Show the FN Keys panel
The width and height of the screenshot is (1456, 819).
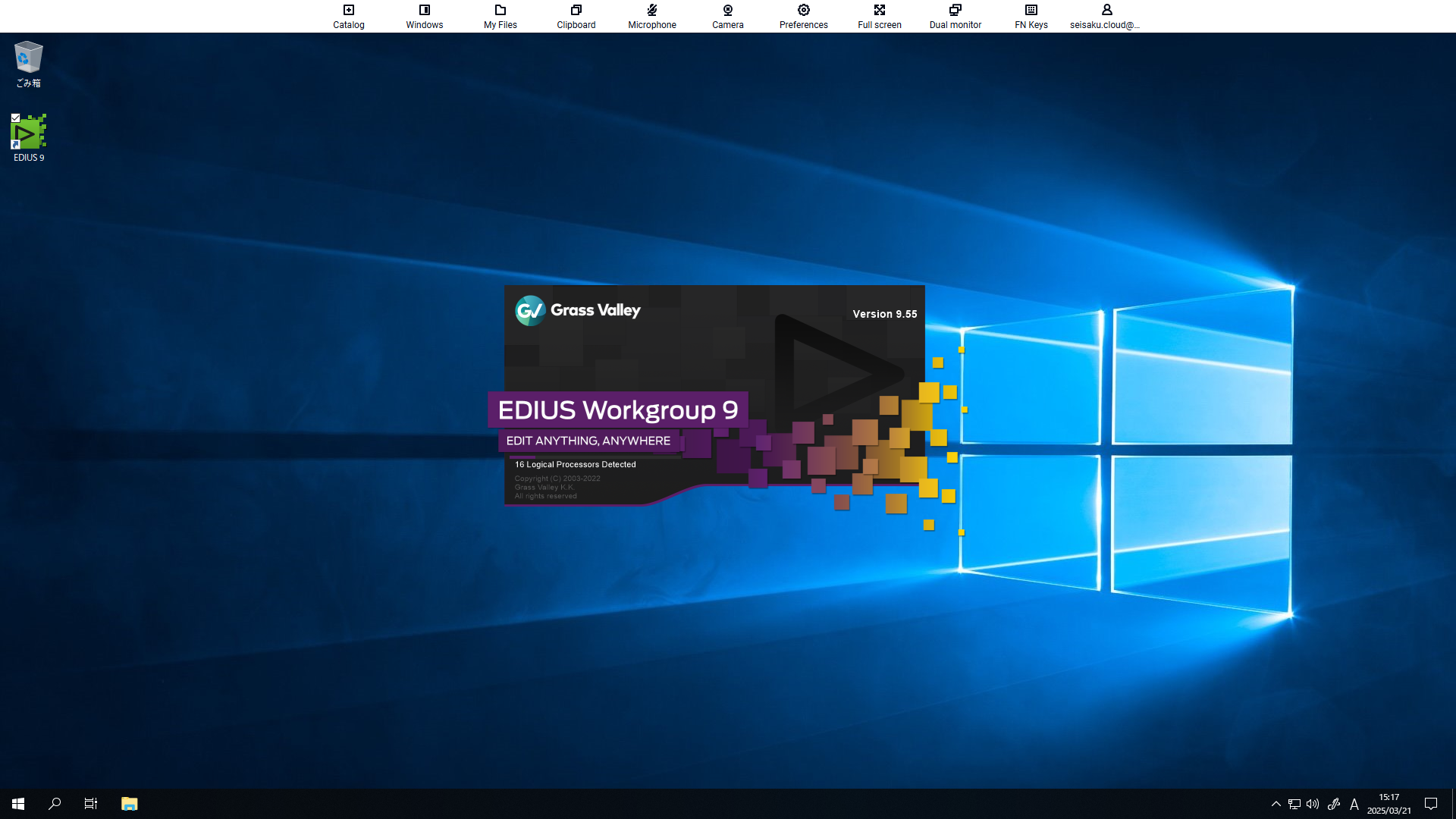point(1031,16)
